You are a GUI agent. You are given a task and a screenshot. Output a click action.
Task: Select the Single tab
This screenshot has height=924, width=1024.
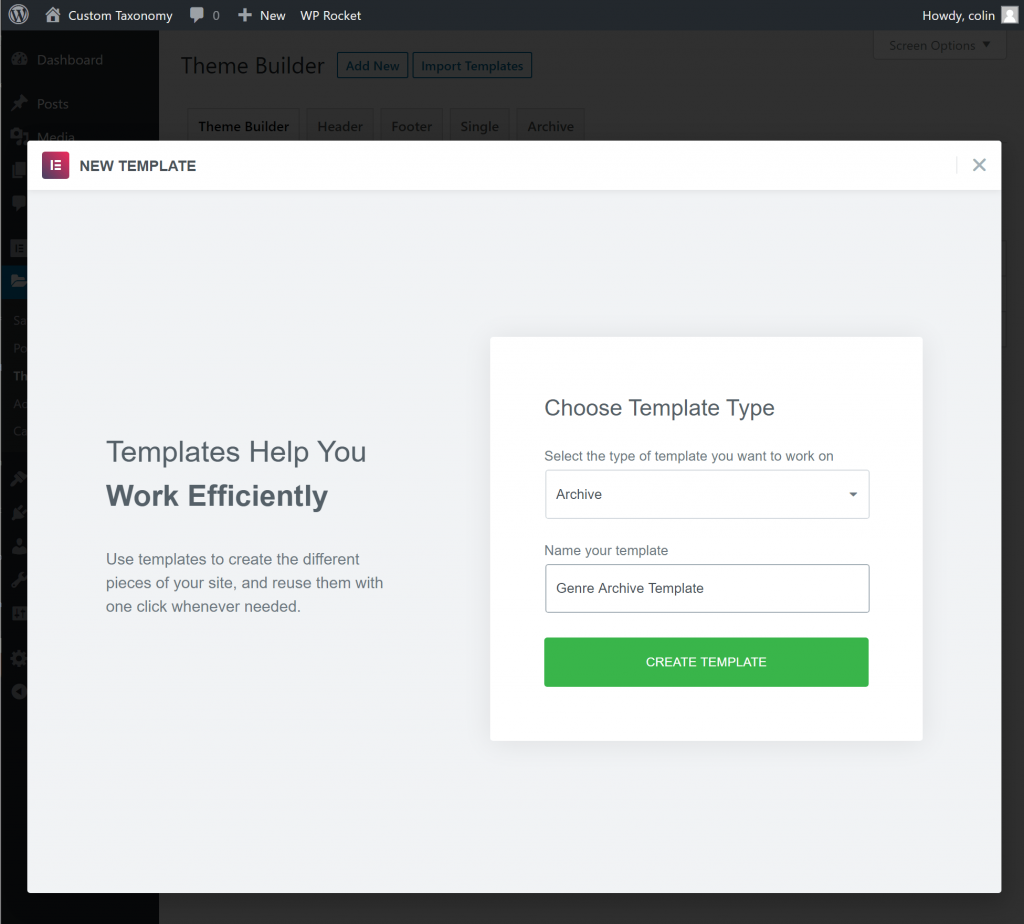pos(479,126)
